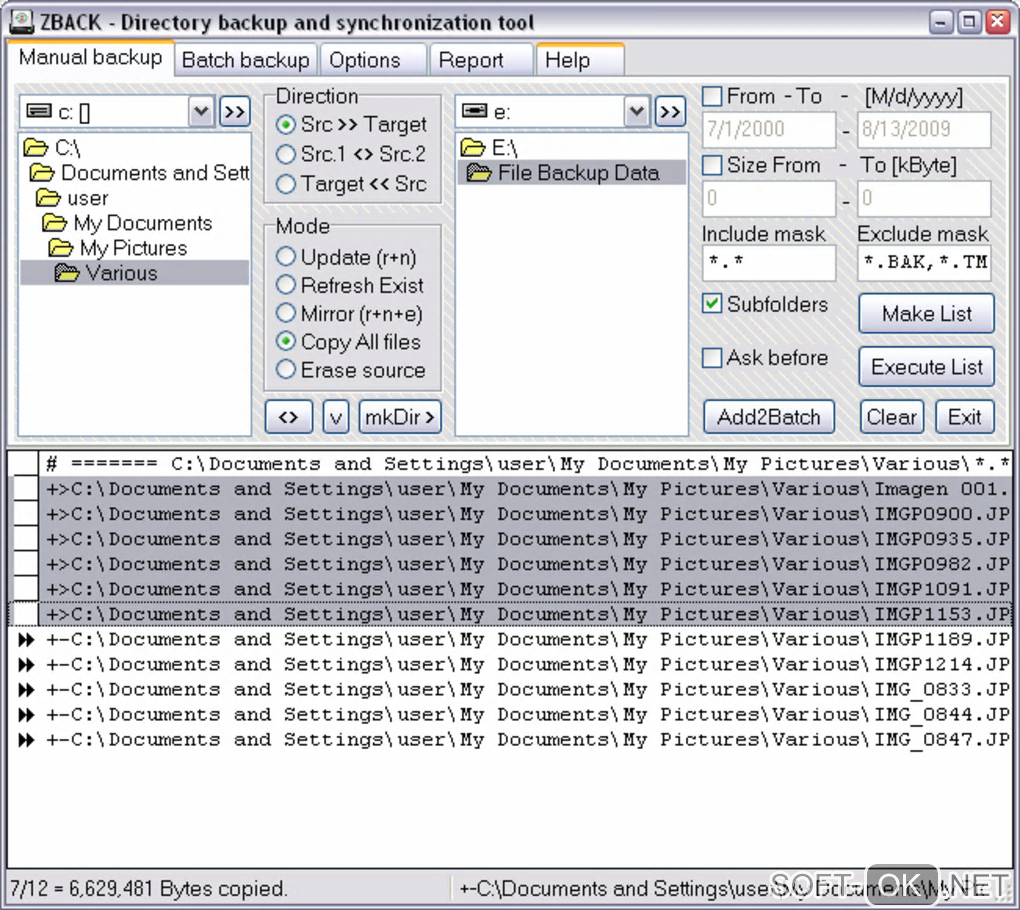Click the From date field 7/1/2000
This screenshot has height=910, width=1020.
(768, 129)
